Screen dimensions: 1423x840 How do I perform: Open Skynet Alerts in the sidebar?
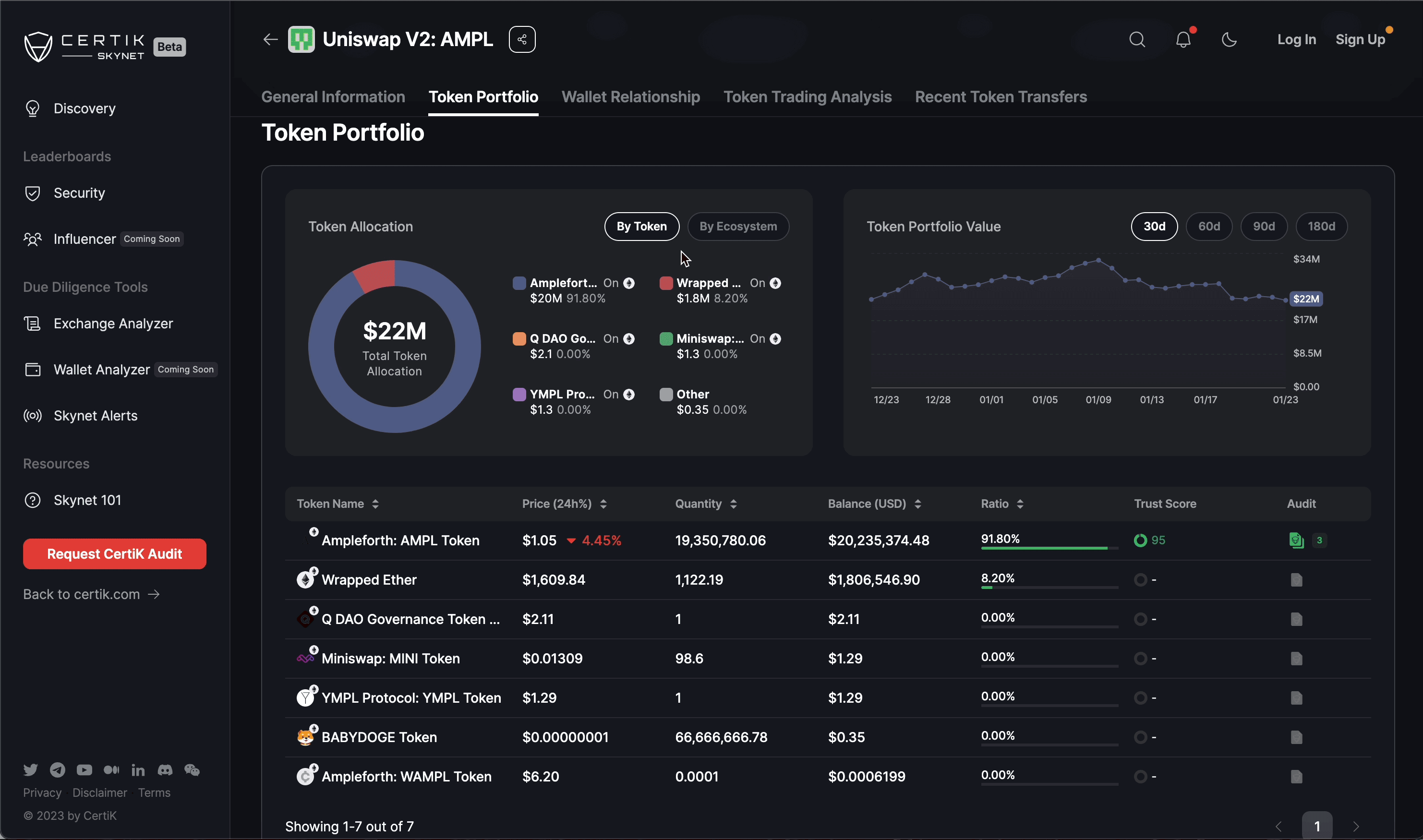(x=95, y=416)
